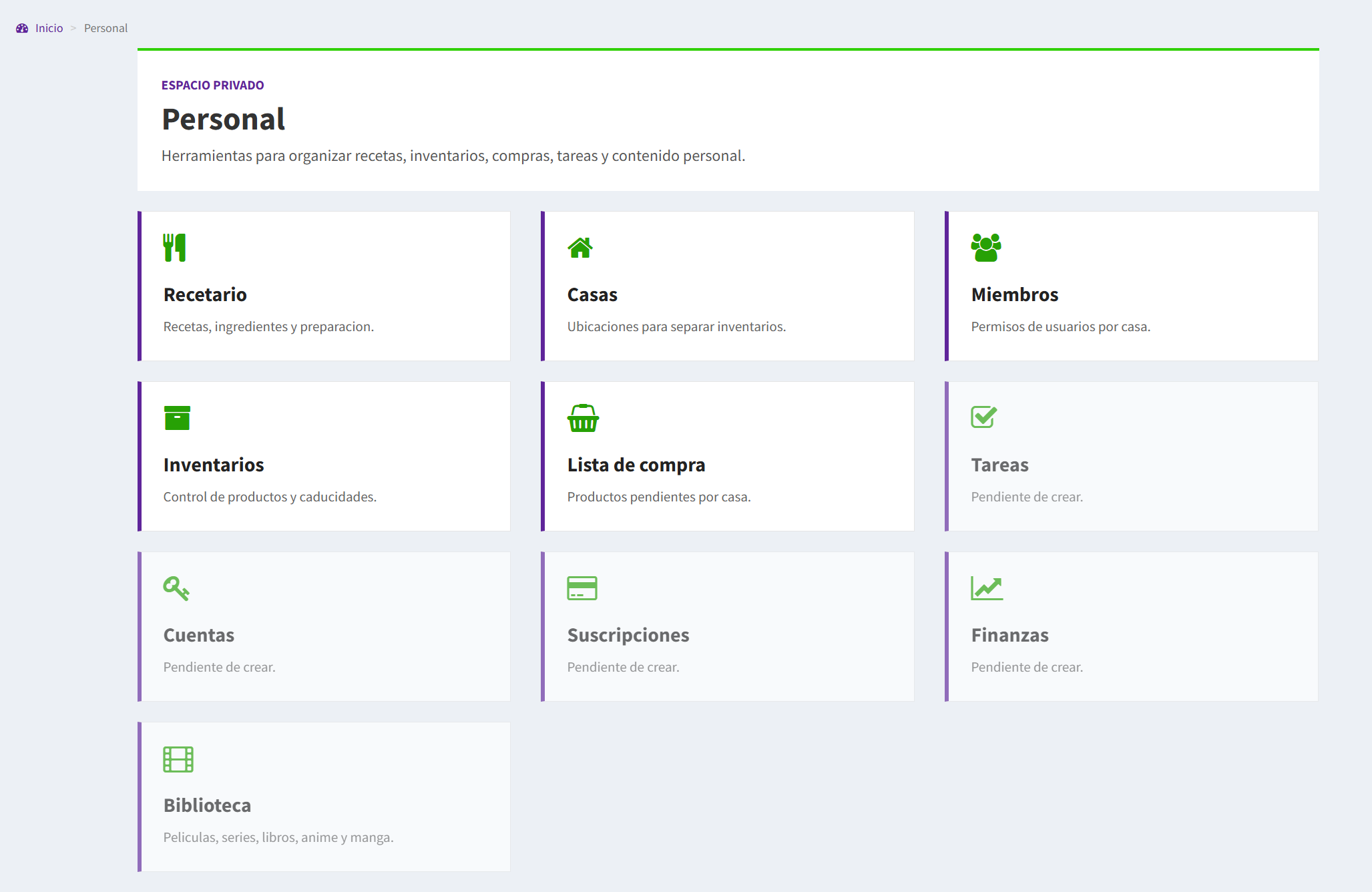
Task: Click the 'Herramientas para organizar recetas' subtitle
Action: [x=453, y=156]
